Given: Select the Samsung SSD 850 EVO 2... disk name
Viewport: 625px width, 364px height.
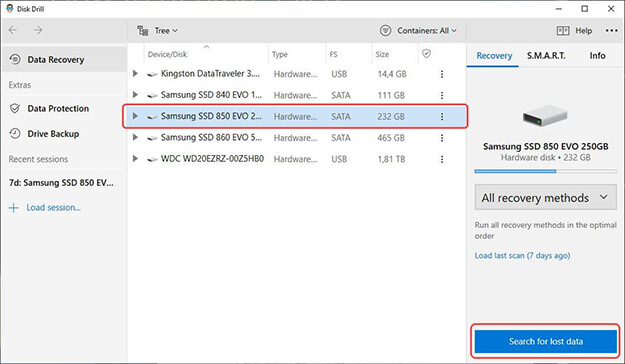Looking at the screenshot, I should click(x=211, y=116).
